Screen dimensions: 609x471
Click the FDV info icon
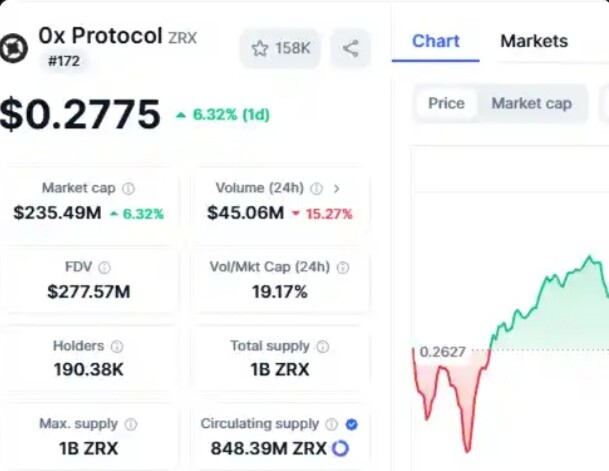coord(104,268)
